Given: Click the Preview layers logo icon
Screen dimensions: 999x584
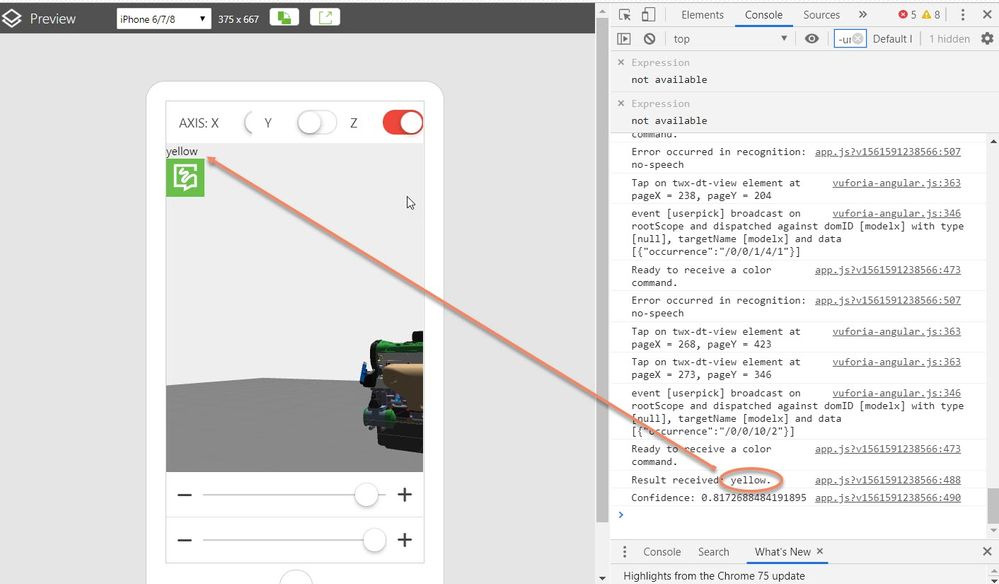Looking at the screenshot, I should point(11,18).
